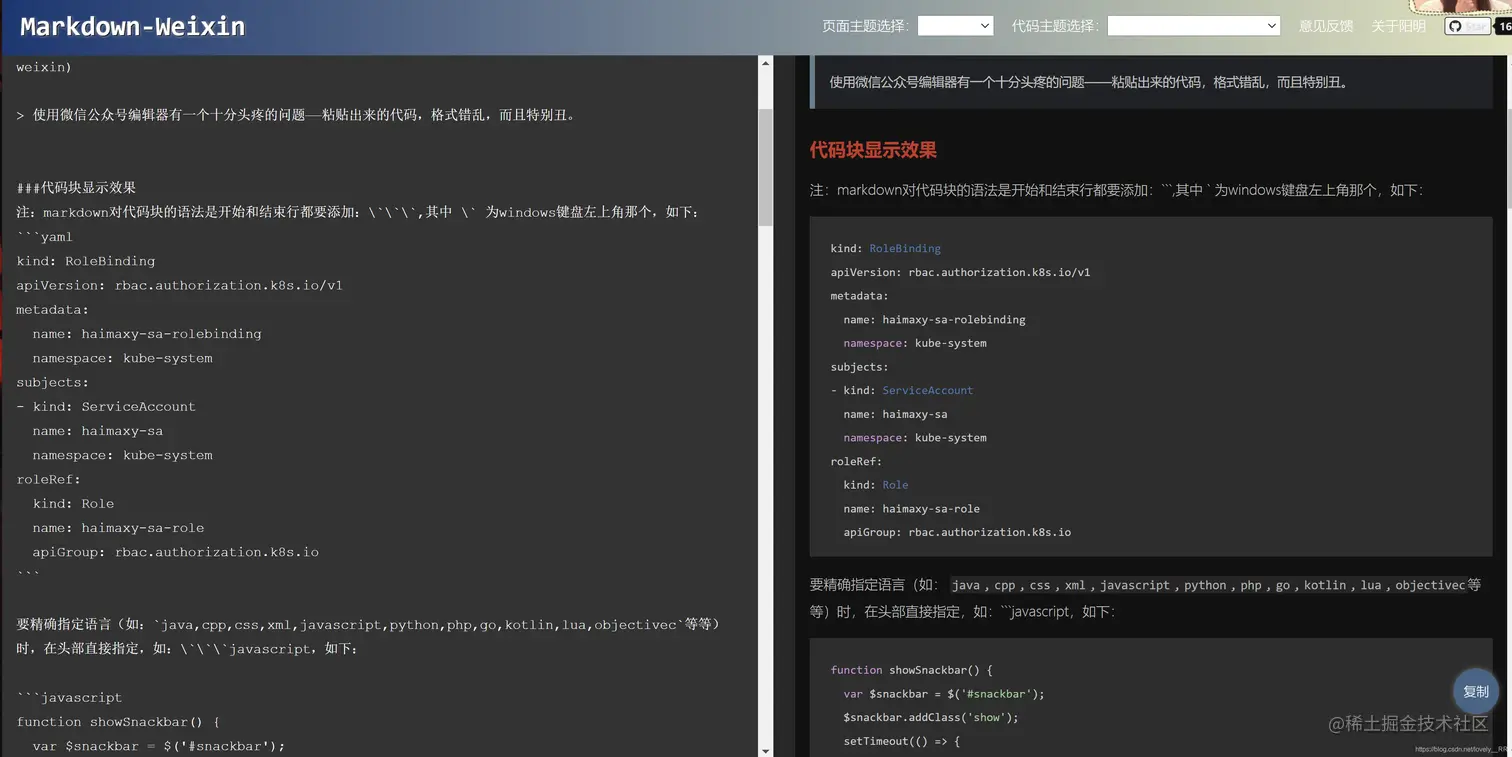Screen dimensions: 1512x757
Task: Click inside the markdown editor pane
Action: click(x=380, y=400)
